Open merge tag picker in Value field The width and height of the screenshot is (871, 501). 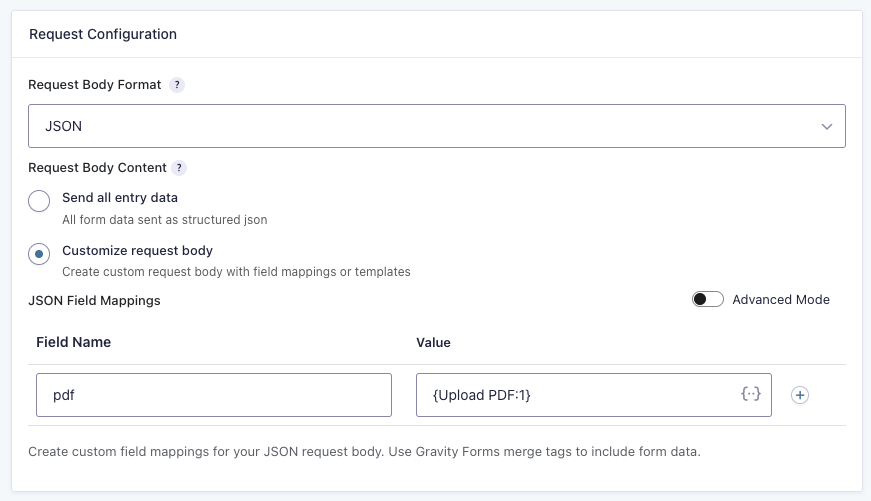[751, 395]
